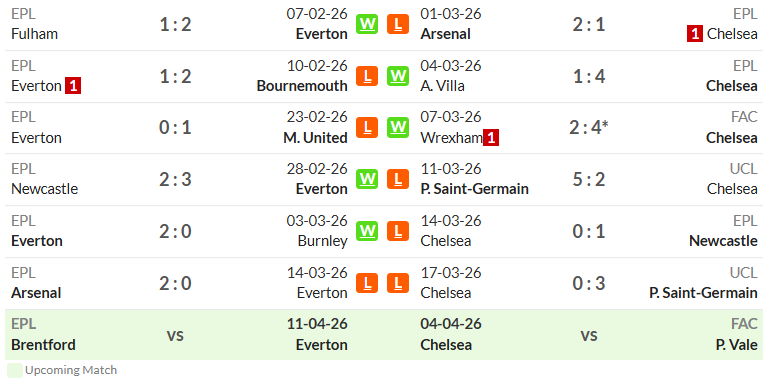Click the red card icon beside Wrexham
This screenshot has width=766, height=390.
[x=491, y=138]
